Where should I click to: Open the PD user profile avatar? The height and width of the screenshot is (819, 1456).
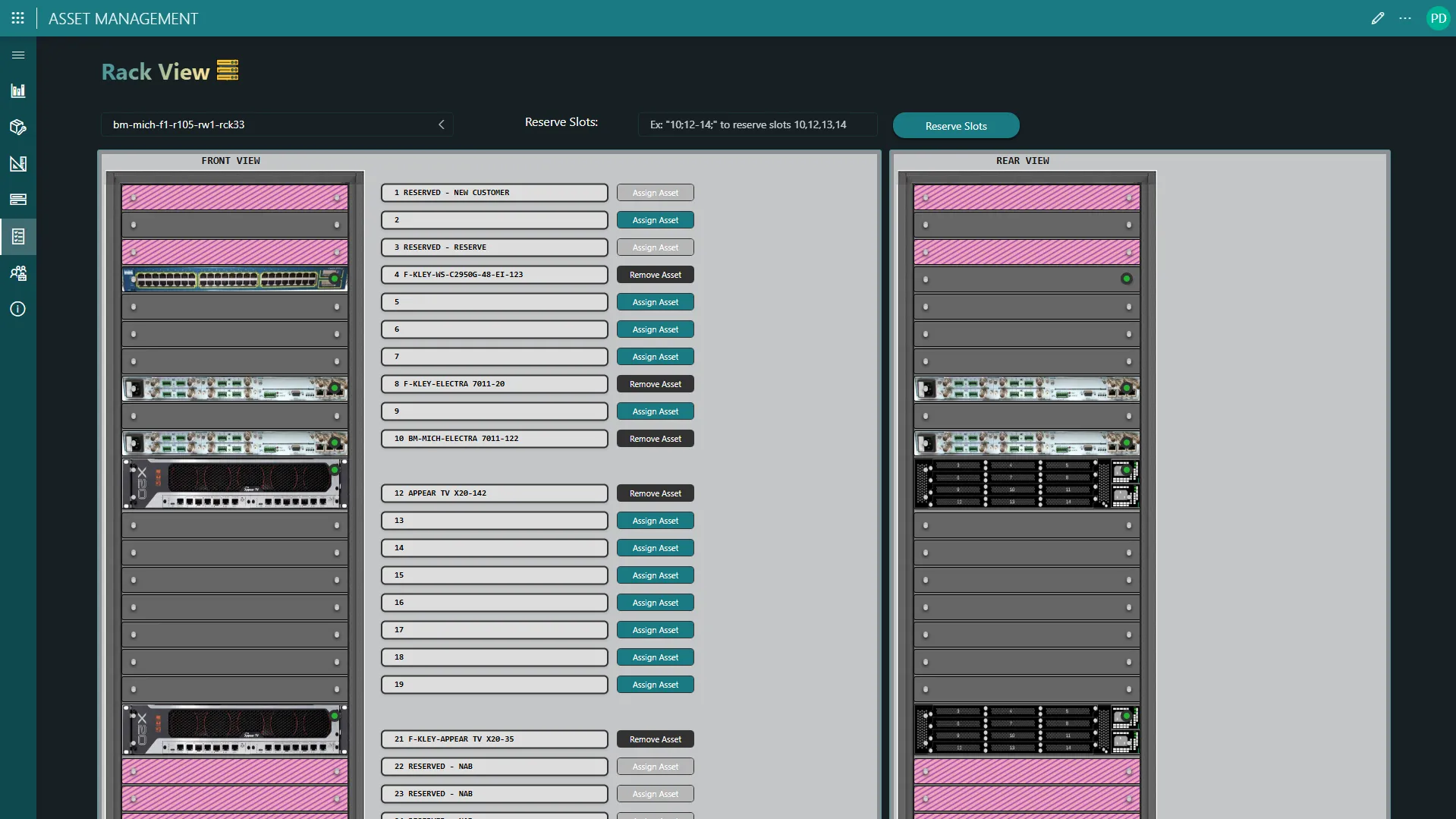click(x=1438, y=18)
